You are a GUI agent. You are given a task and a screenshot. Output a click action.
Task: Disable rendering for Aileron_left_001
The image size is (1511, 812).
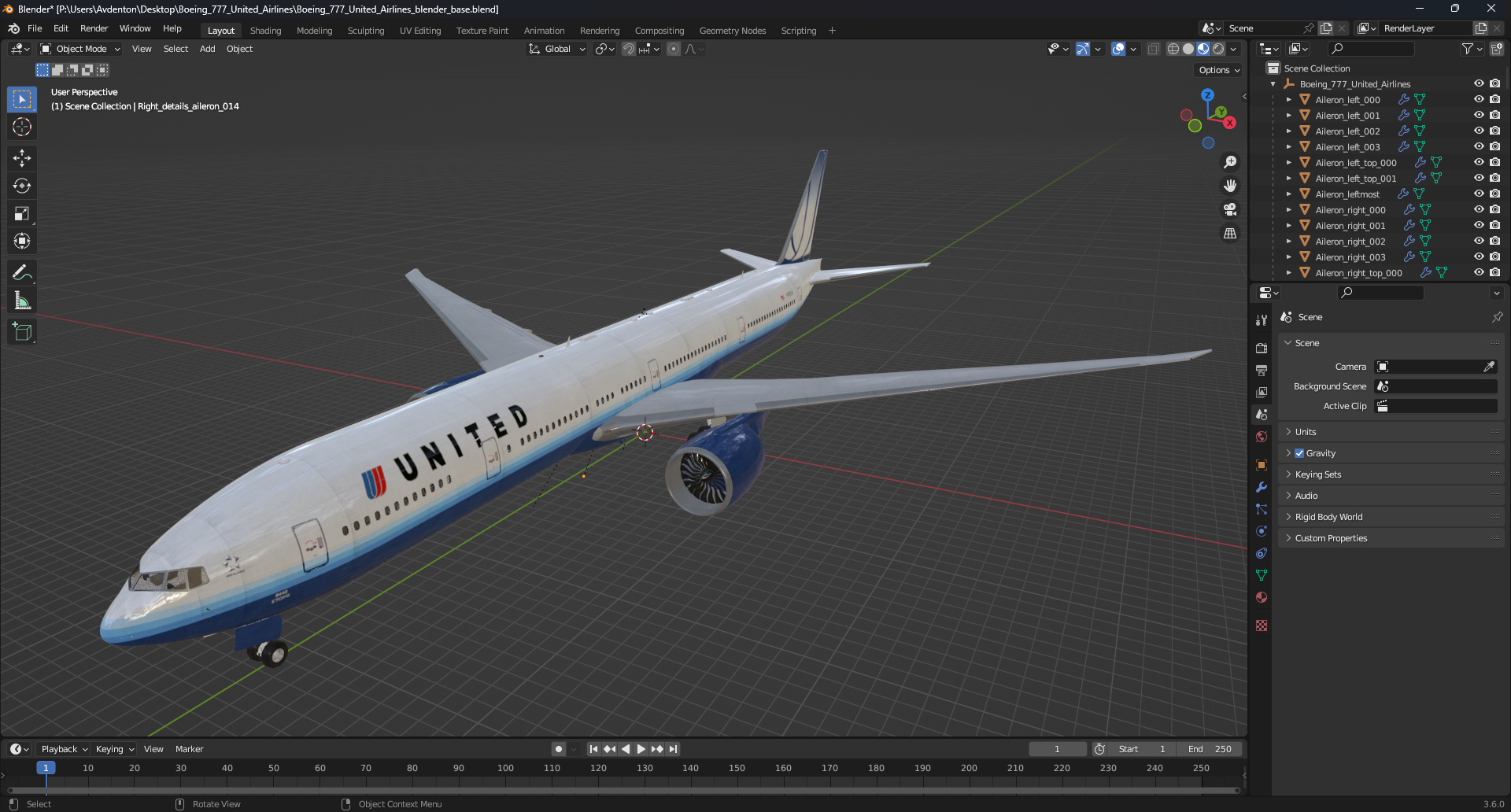tap(1494, 116)
